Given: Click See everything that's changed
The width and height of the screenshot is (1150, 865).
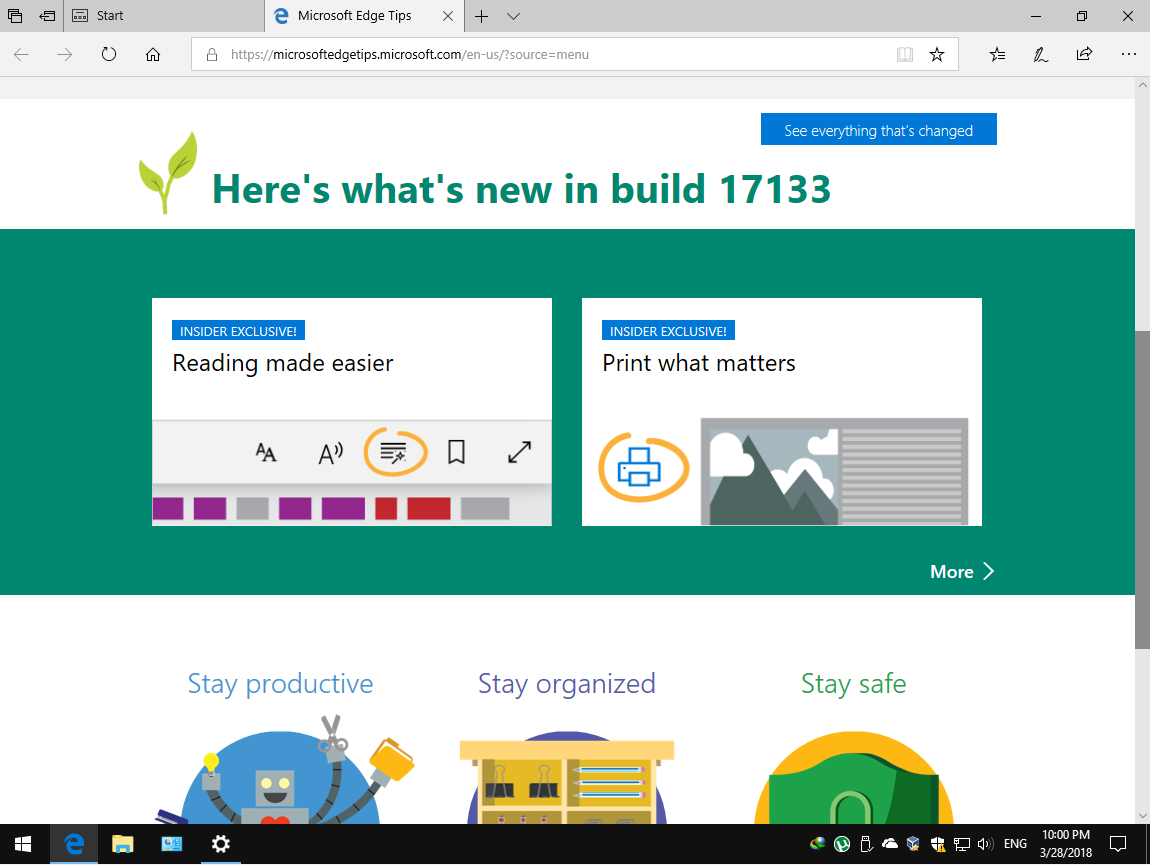Looking at the screenshot, I should pos(879,129).
